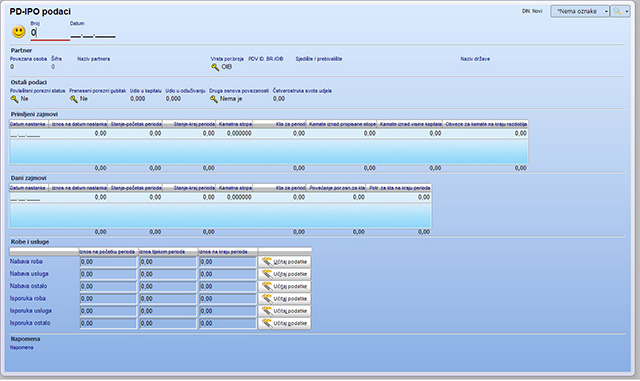Viewport: 640px width, 381px height.
Task: Load data for Isporuka roba row
Action: (x=284, y=299)
